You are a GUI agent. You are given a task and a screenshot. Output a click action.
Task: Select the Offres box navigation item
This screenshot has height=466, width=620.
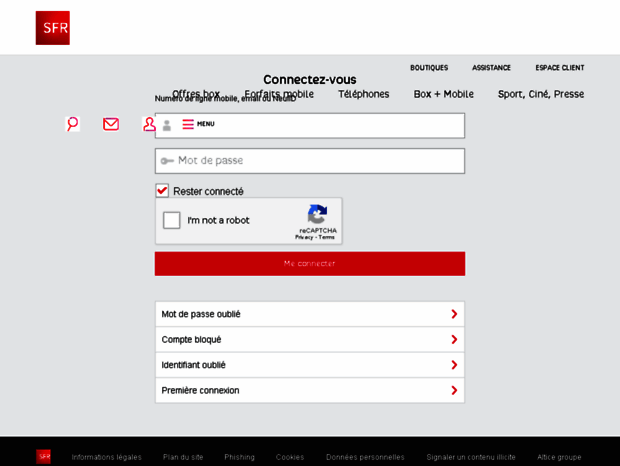196,94
